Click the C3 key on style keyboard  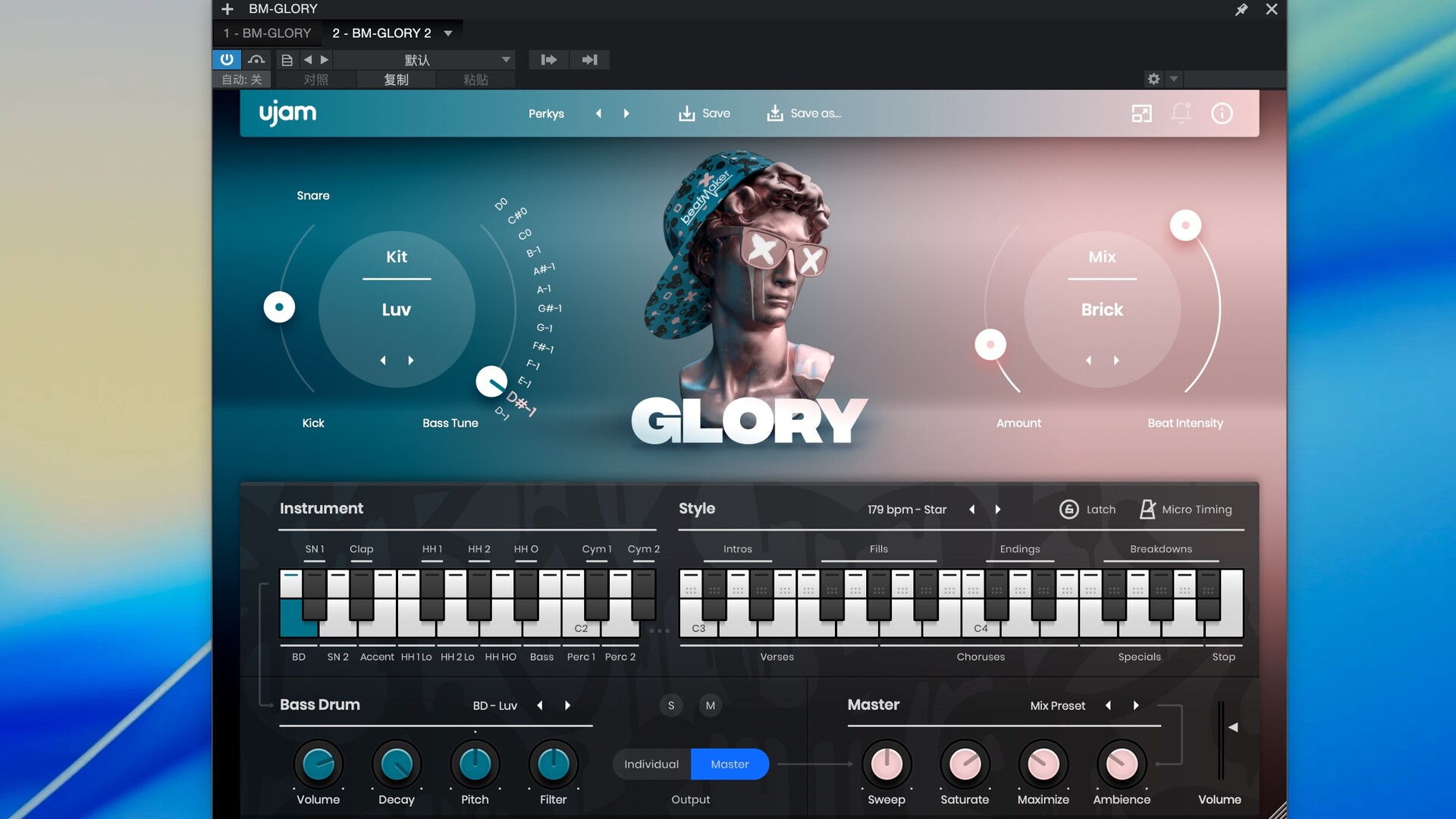(x=698, y=627)
